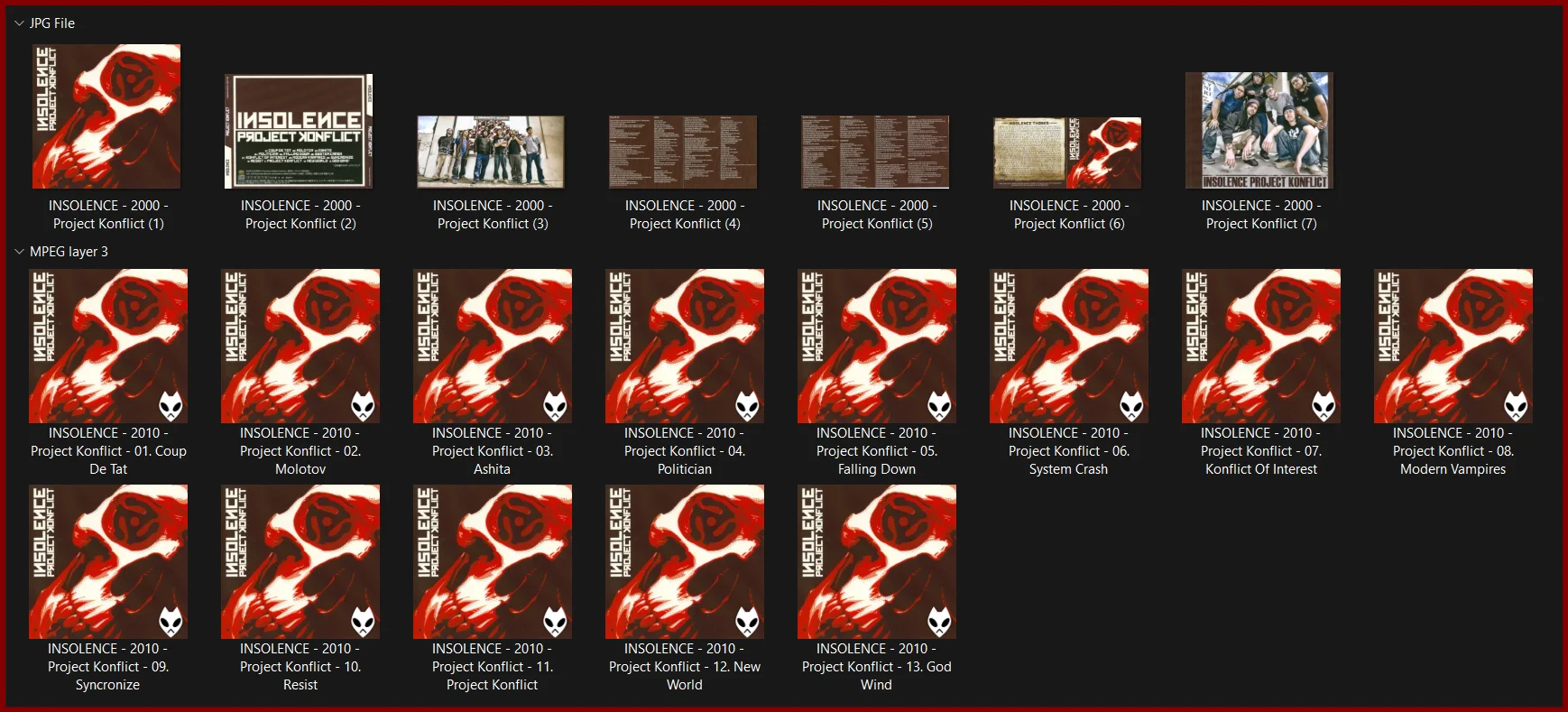Click the '03. Ashita' file name
The height and width of the screenshot is (712, 1568).
pyautogui.click(x=493, y=451)
